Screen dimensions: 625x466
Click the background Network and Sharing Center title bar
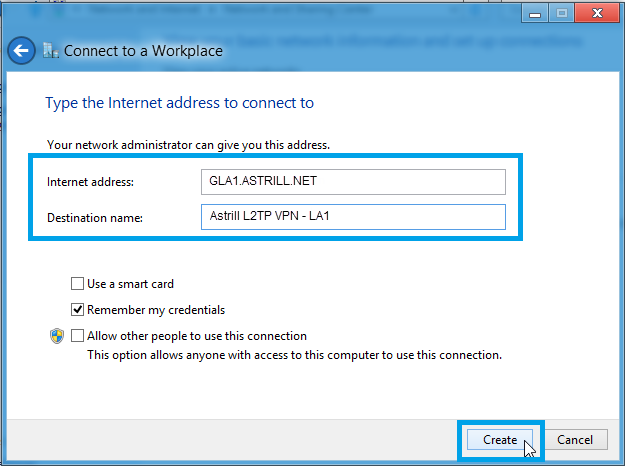[250, 8]
